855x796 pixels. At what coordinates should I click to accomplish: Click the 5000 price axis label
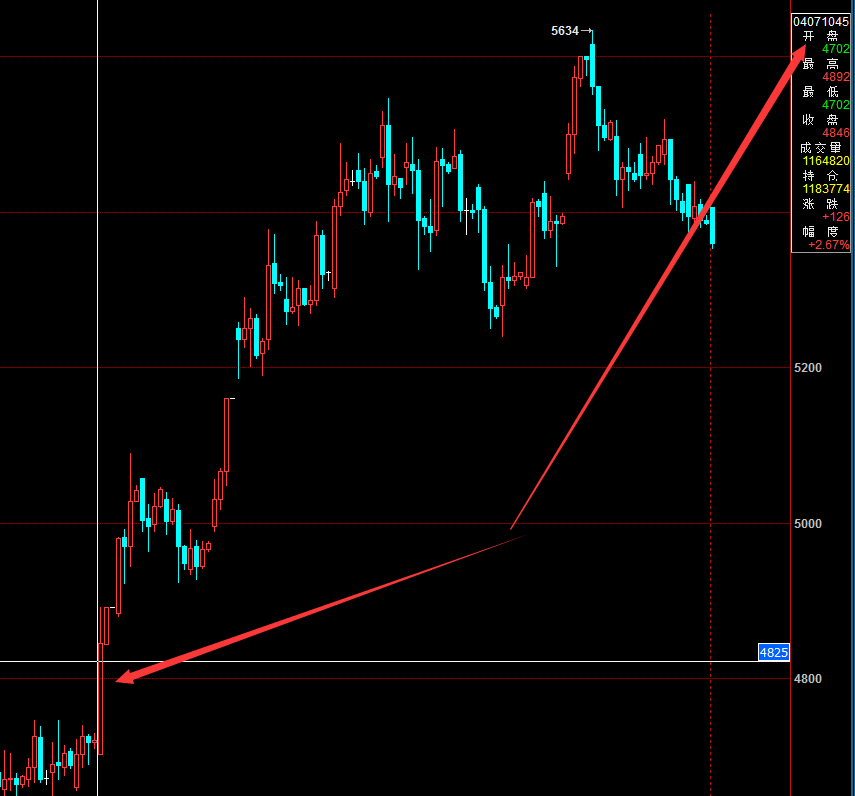pos(808,524)
